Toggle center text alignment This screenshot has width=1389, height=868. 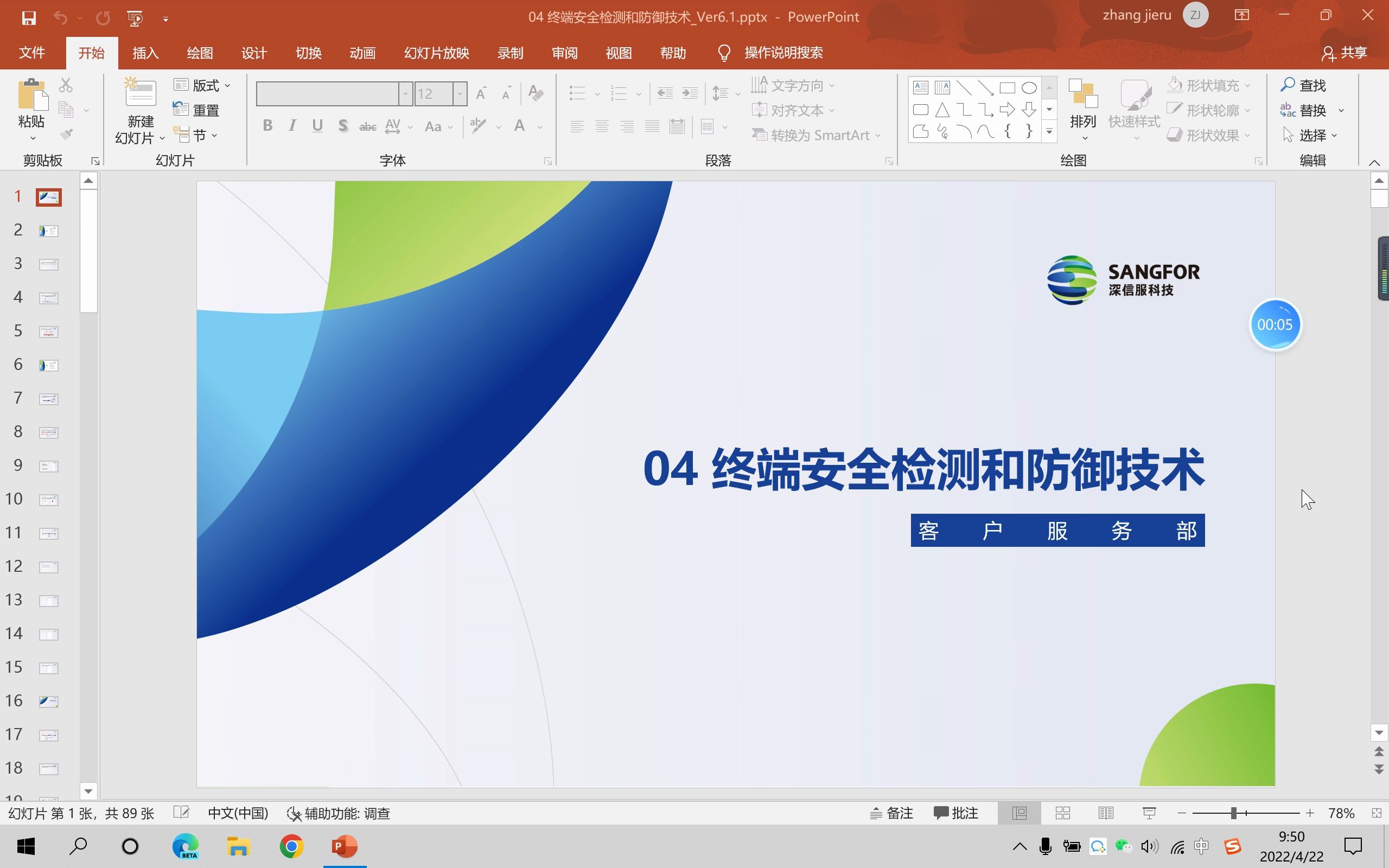(602, 126)
